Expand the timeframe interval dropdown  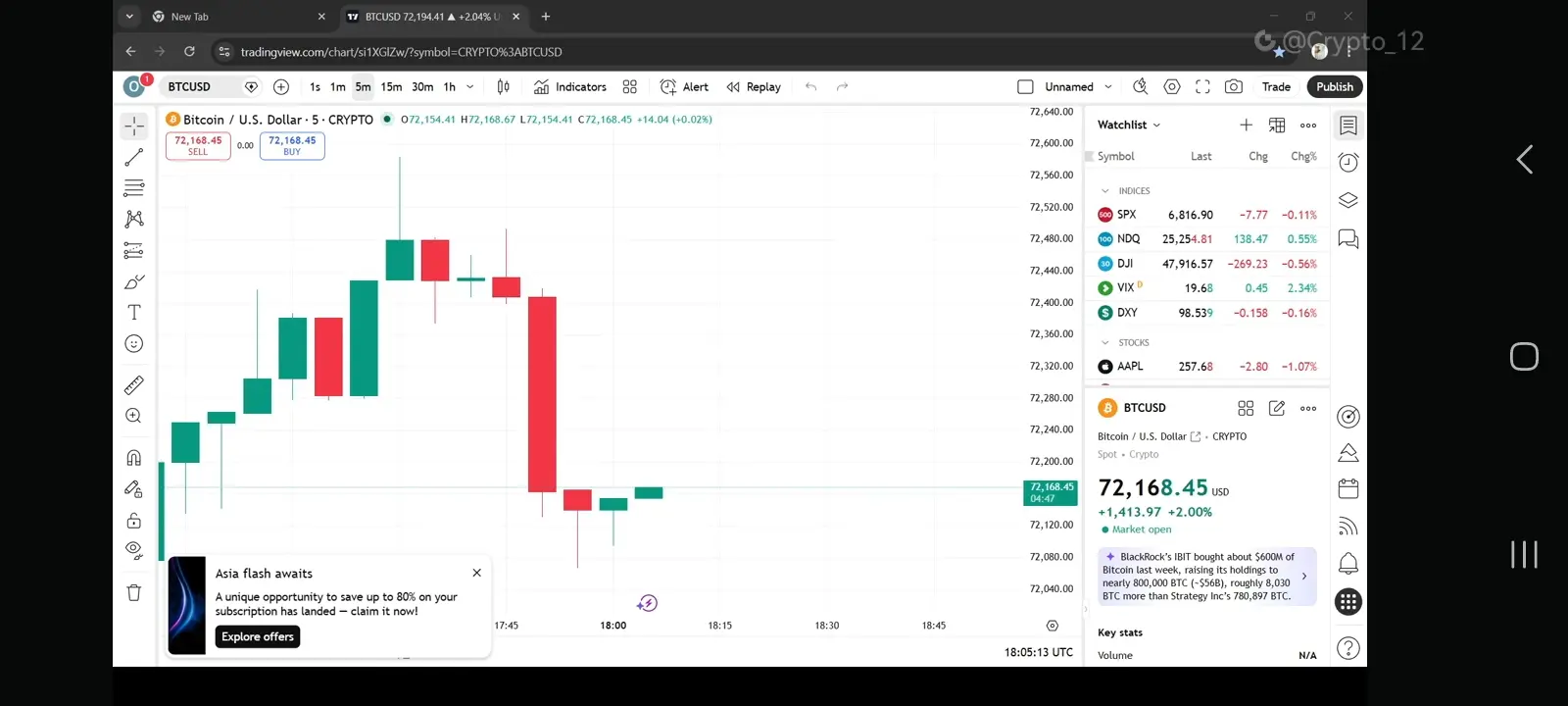click(x=470, y=87)
